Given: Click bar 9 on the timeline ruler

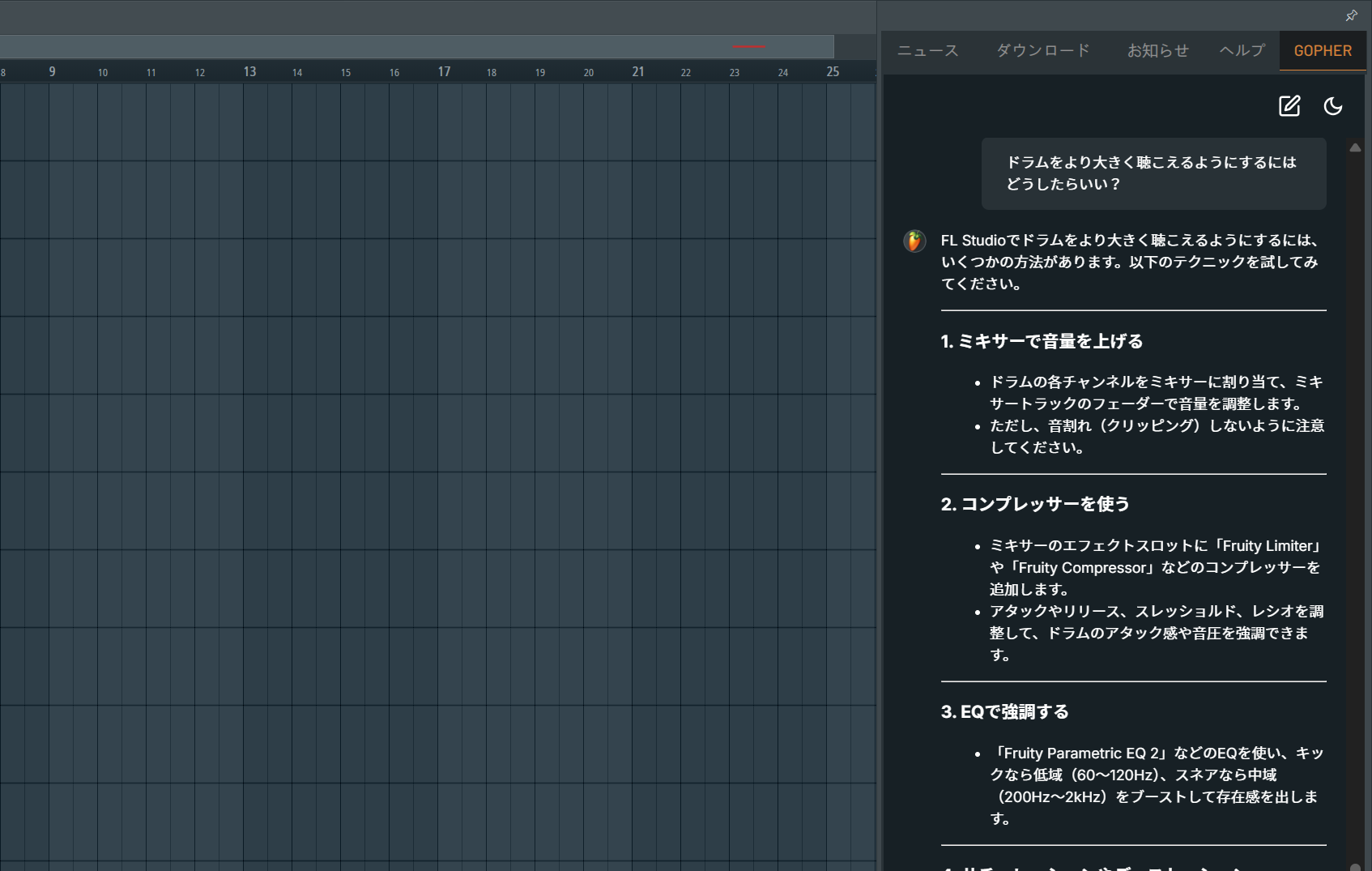Looking at the screenshot, I should [x=52, y=71].
